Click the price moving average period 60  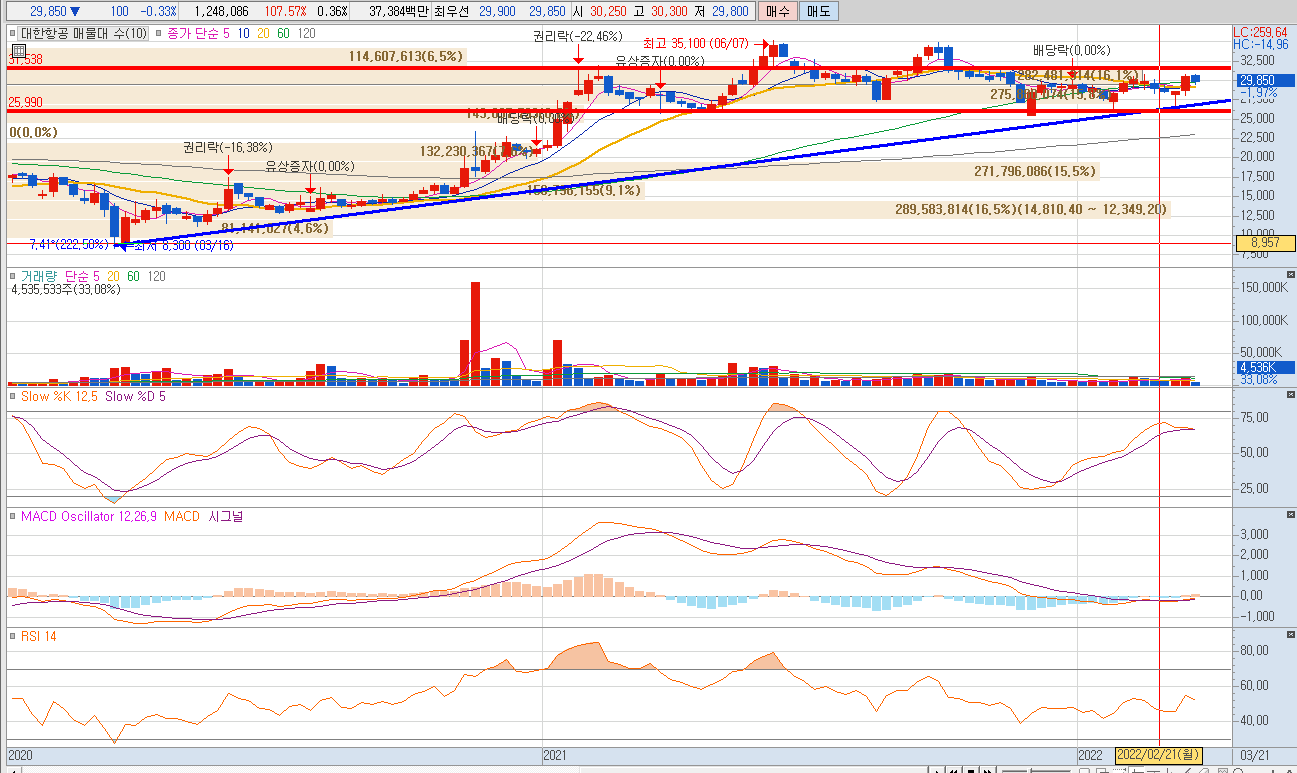(x=283, y=33)
